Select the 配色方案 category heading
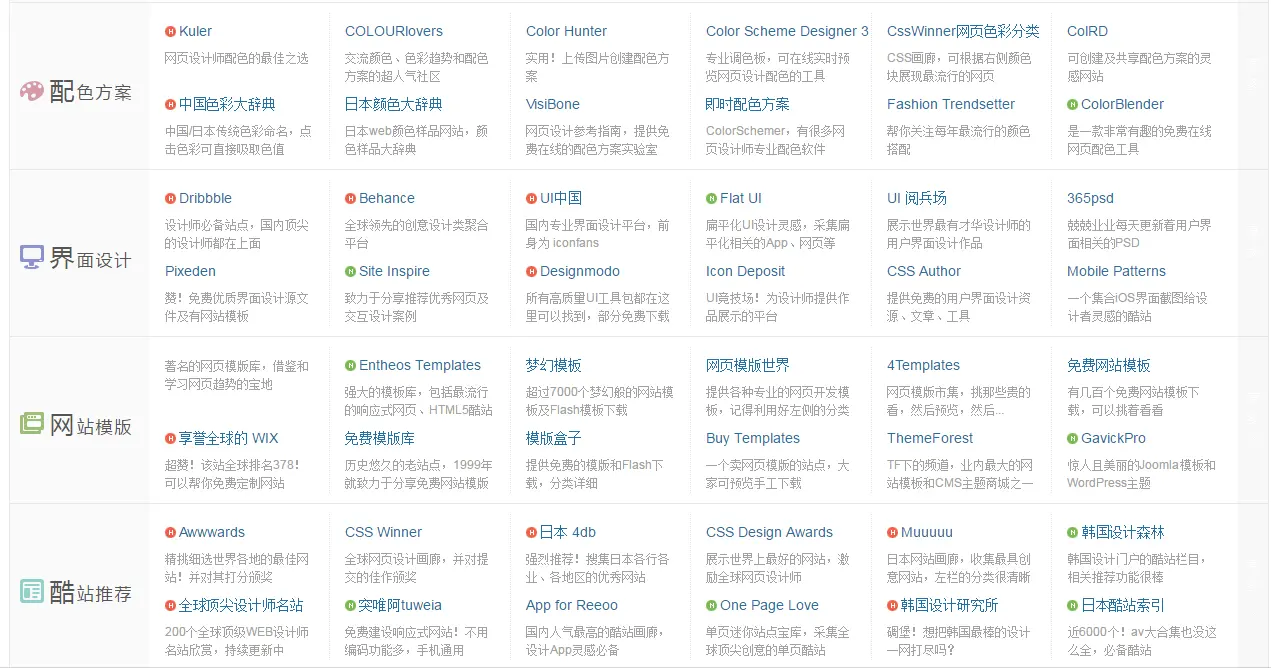The height and width of the screenshot is (668, 1271). 91,92
